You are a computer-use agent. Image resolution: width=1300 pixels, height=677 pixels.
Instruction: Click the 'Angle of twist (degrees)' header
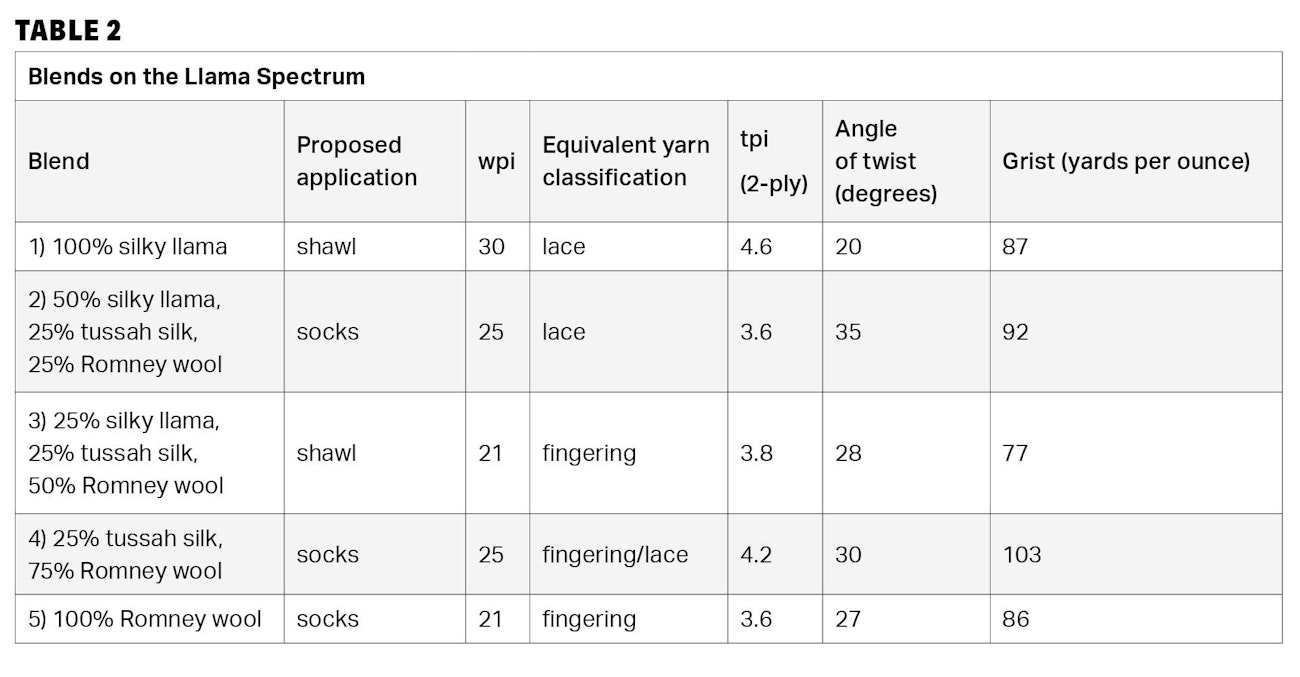pos(885,161)
